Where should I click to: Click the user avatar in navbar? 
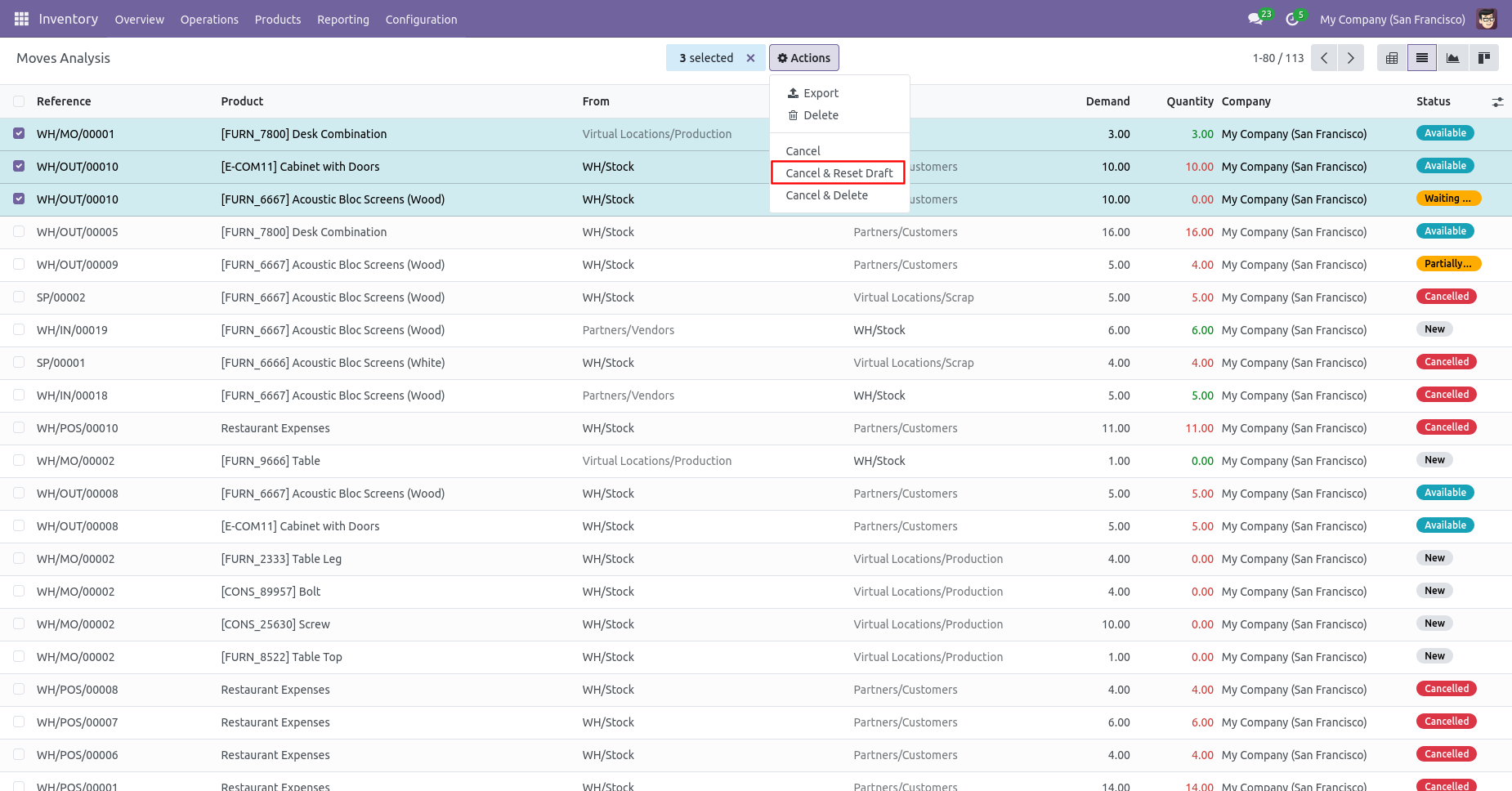tap(1487, 19)
